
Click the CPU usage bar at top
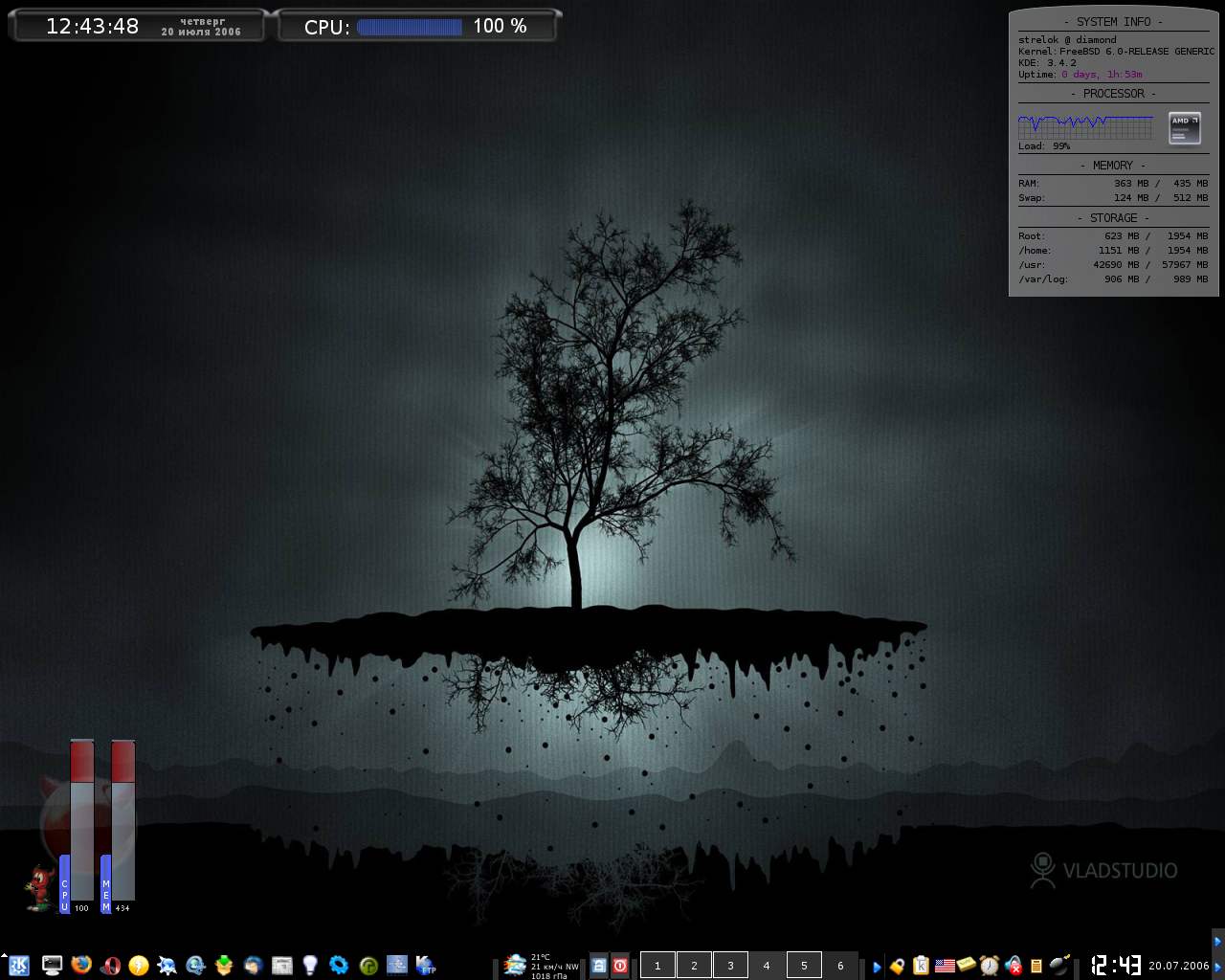click(410, 27)
